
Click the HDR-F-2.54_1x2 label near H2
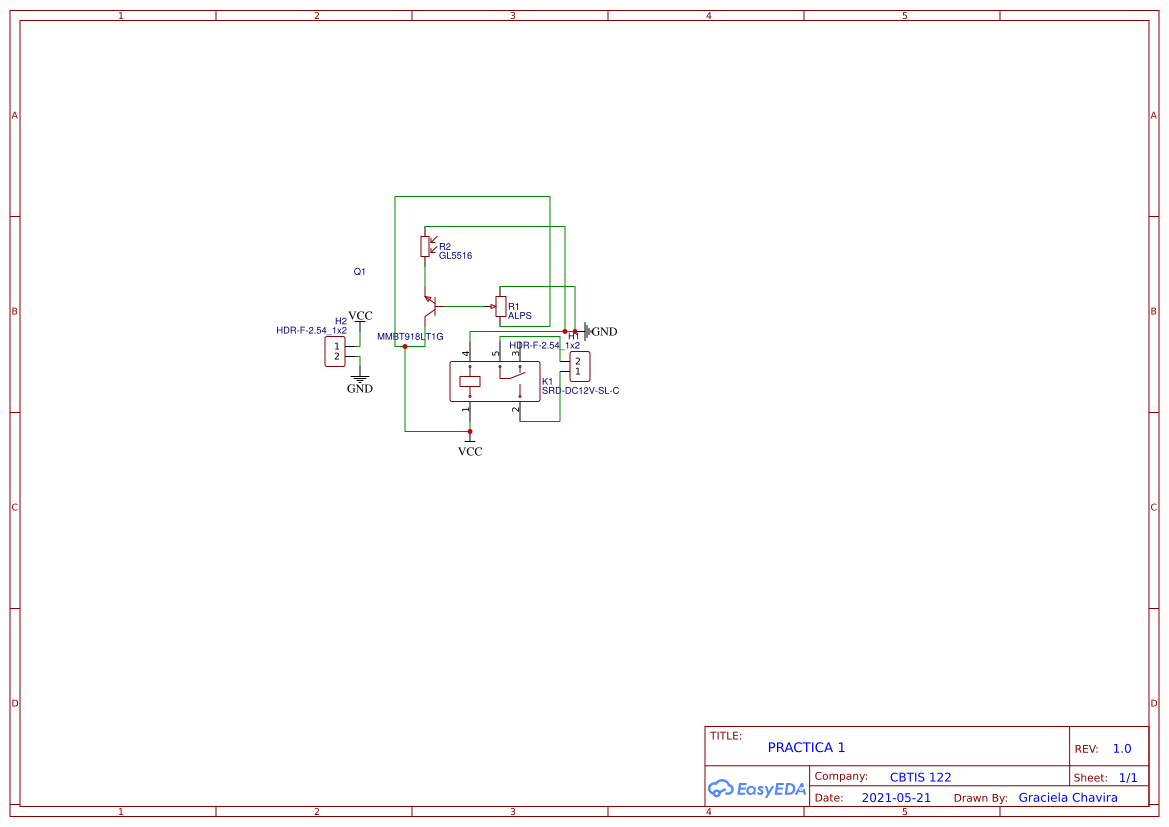pyautogui.click(x=311, y=330)
